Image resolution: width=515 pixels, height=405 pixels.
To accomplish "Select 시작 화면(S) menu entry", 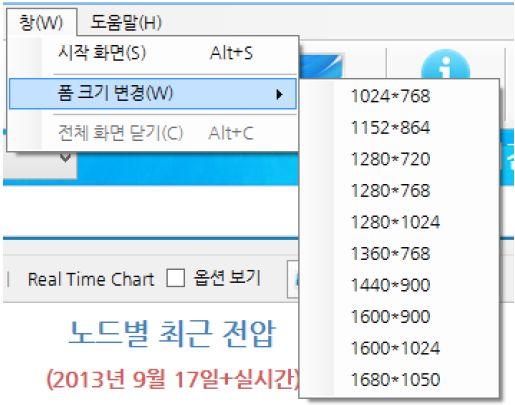I will pyautogui.click(x=153, y=53).
